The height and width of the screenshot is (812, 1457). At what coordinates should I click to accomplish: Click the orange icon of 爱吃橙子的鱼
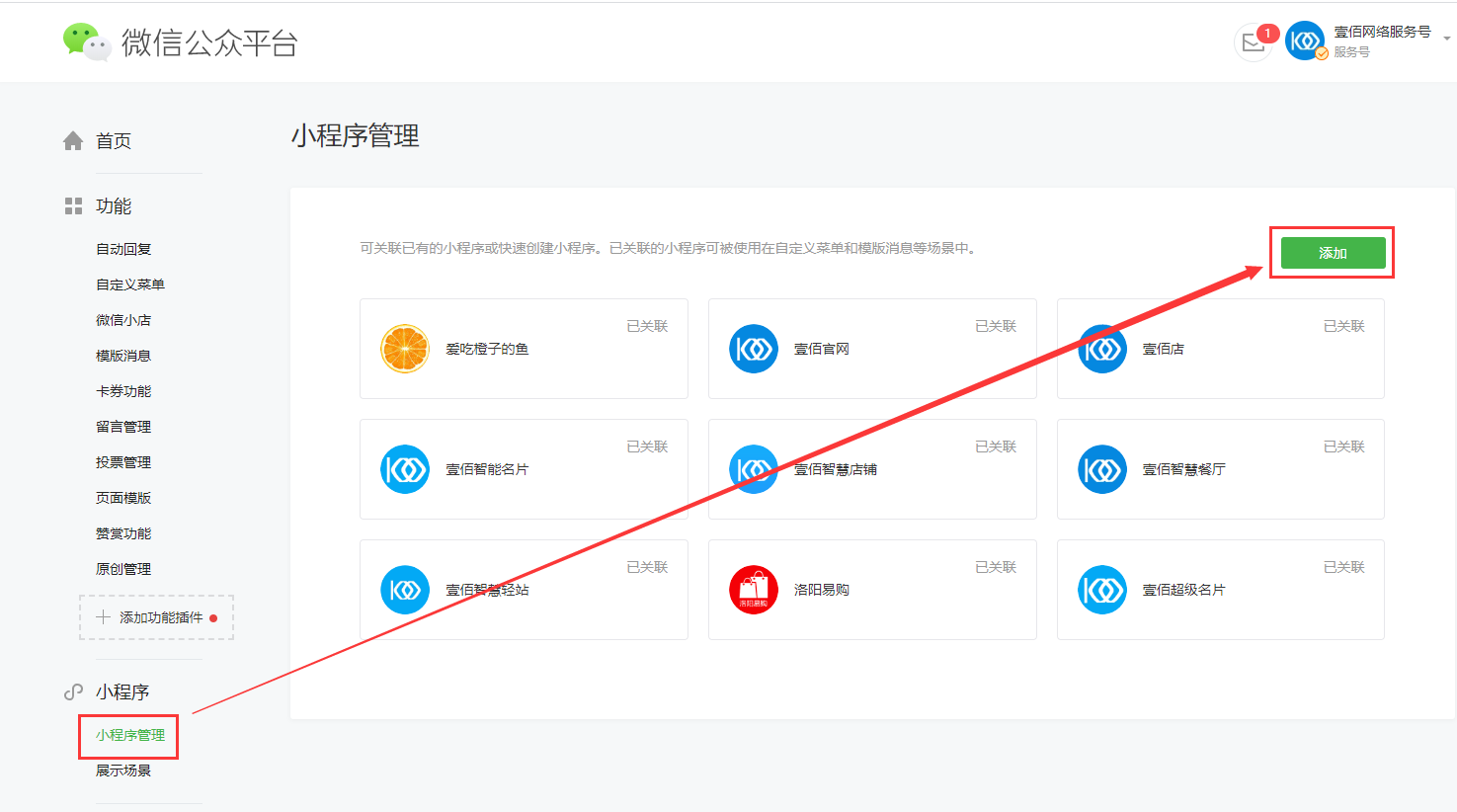pos(405,349)
